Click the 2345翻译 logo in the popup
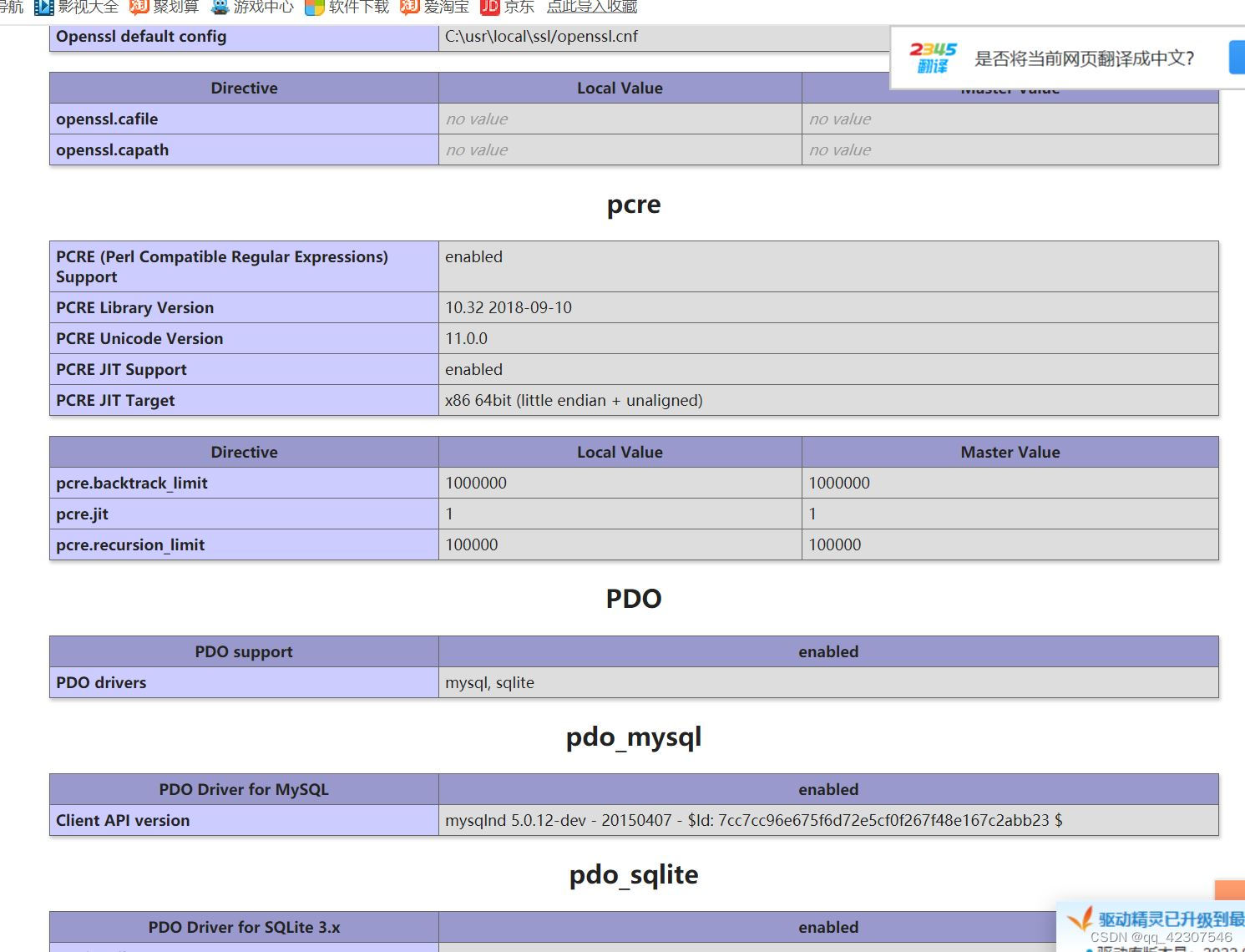This screenshot has width=1245, height=952. click(933, 57)
